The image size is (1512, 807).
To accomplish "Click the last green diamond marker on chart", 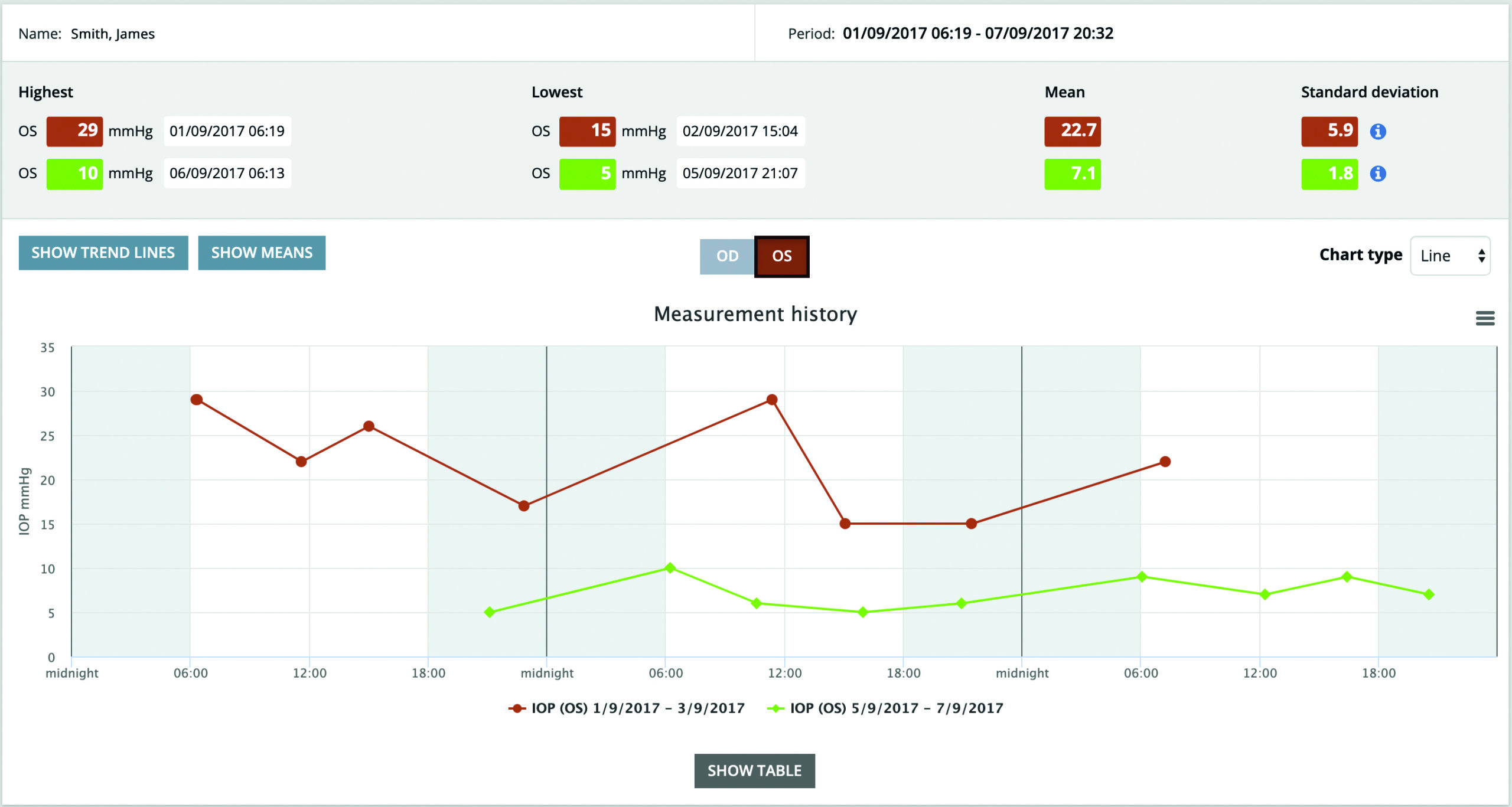I will pyautogui.click(x=1429, y=594).
